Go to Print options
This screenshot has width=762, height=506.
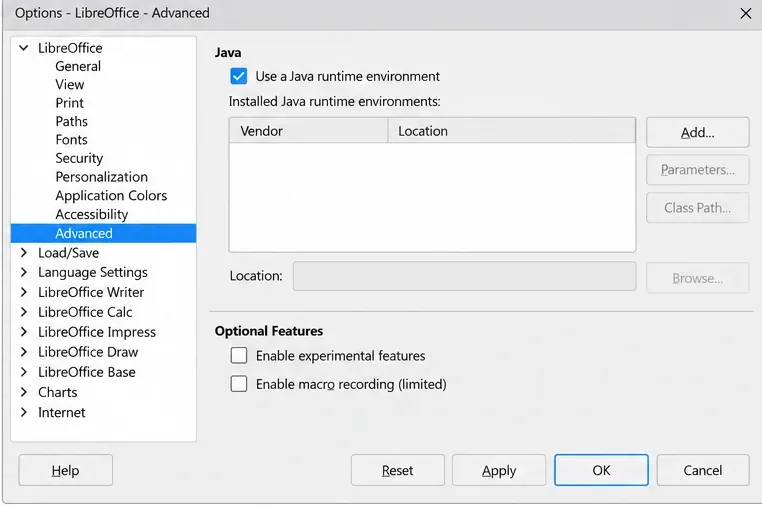click(69, 103)
